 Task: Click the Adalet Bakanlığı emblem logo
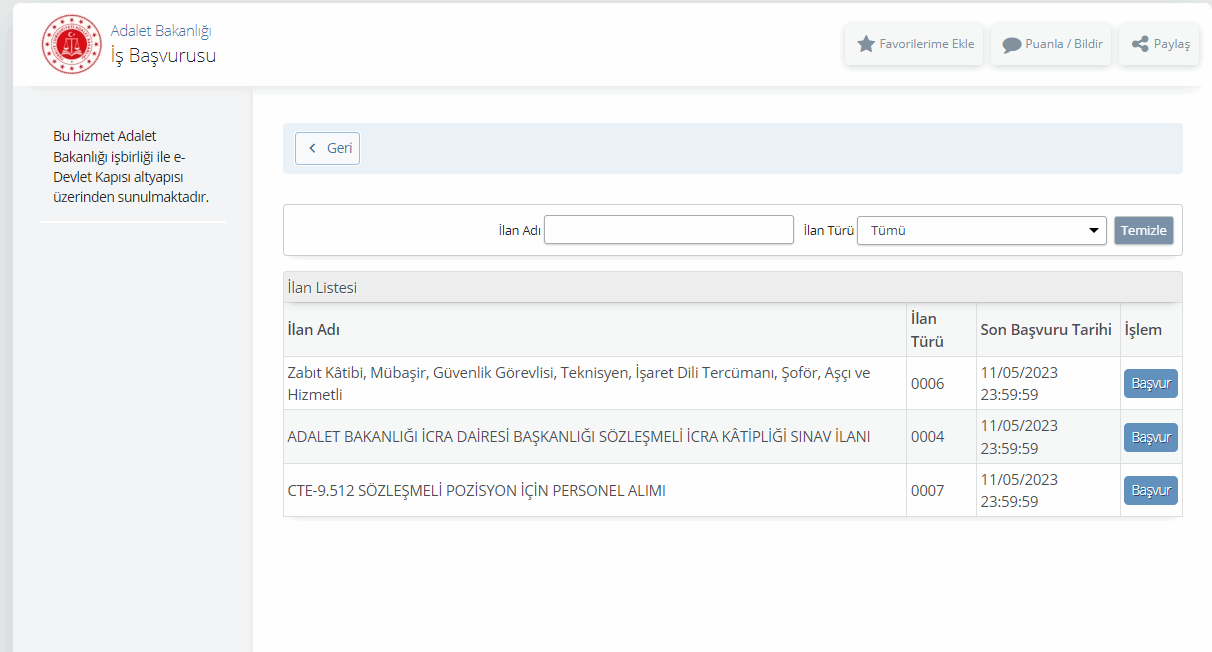[x=71, y=44]
